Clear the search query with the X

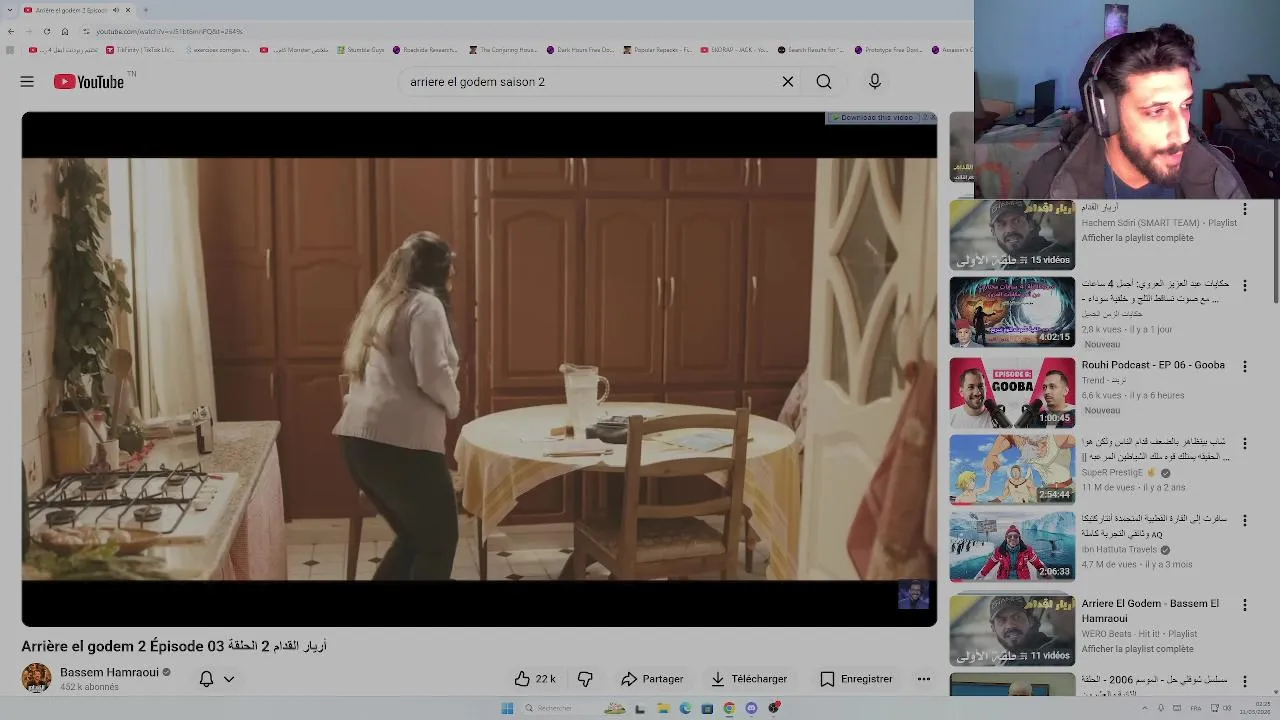click(x=788, y=82)
